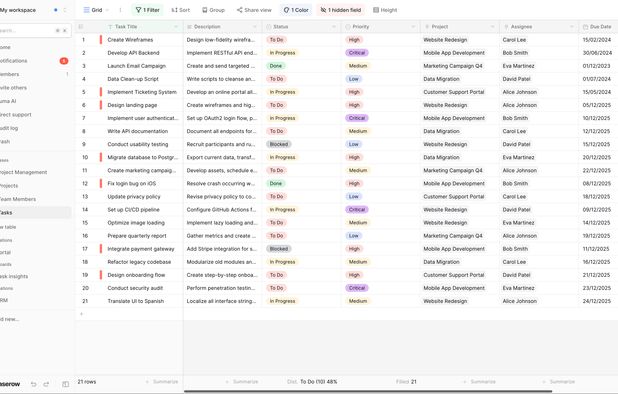Click the Status field type icon
The height and width of the screenshot is (394, 618).
click(269, 27)
